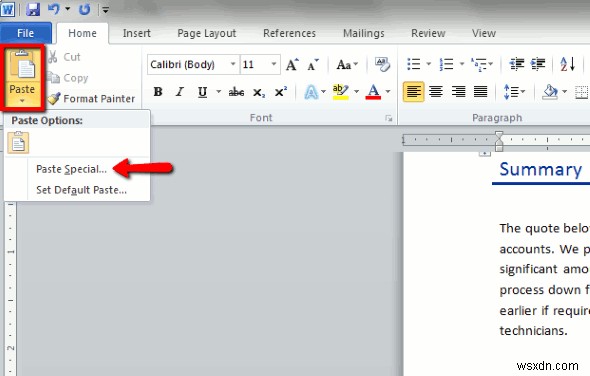
Task: Apply multilevel list formatting
Action: (479, 64)
